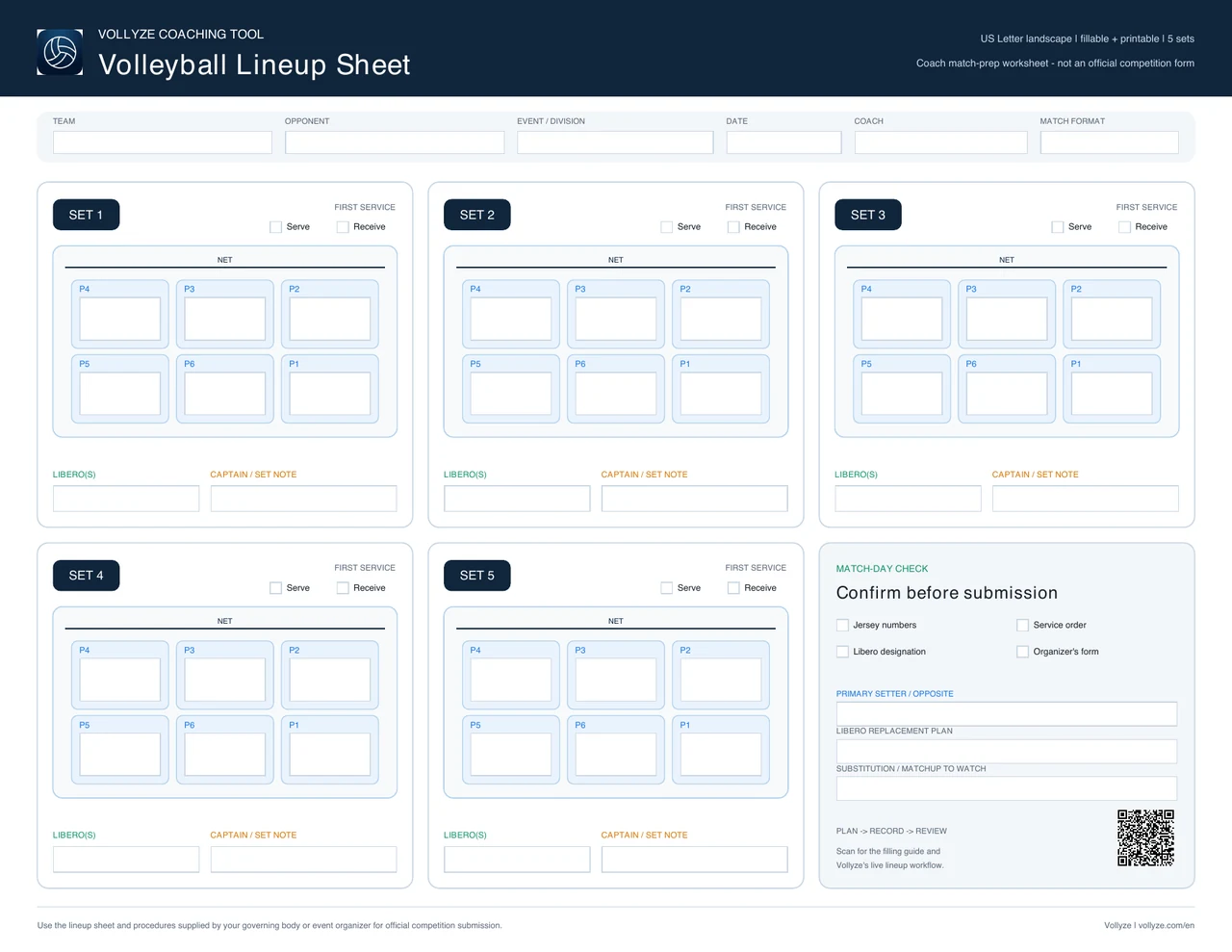Click the Set 5 P3 position box
The width and height of the screenshot is (1232, 952).
616,680
